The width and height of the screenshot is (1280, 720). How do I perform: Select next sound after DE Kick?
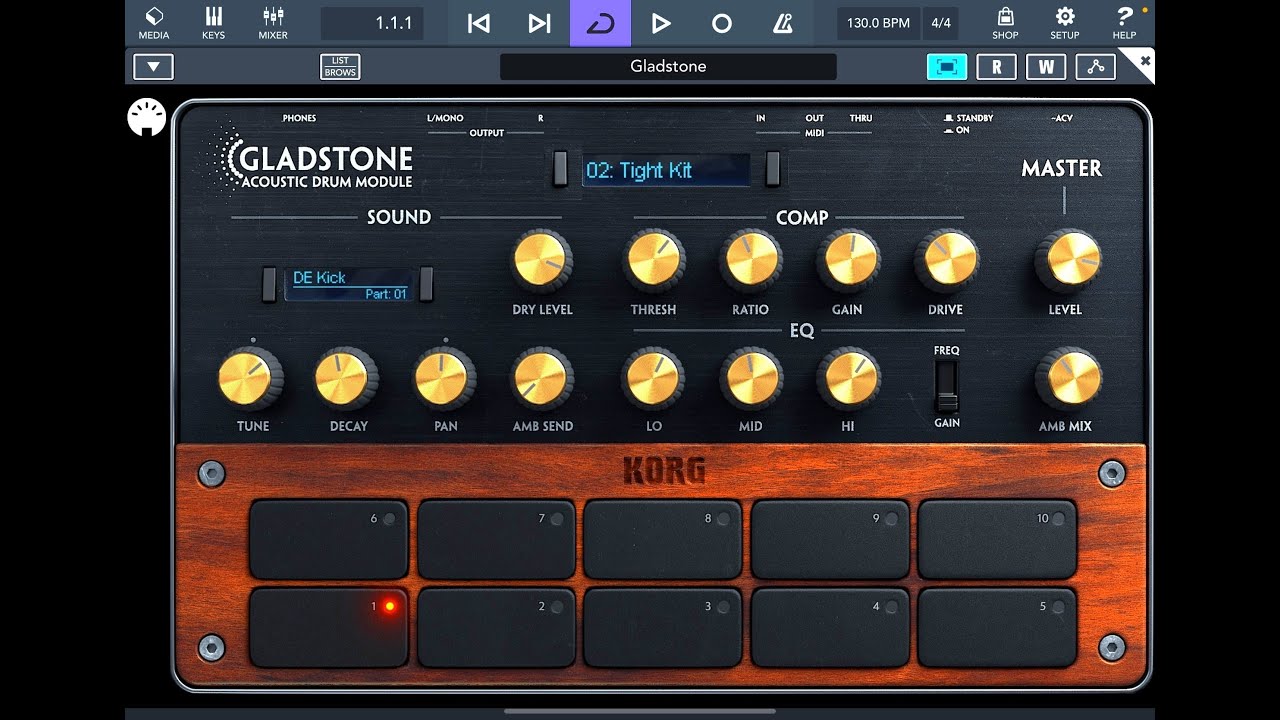pyautogui.click(x=427, y=284)
